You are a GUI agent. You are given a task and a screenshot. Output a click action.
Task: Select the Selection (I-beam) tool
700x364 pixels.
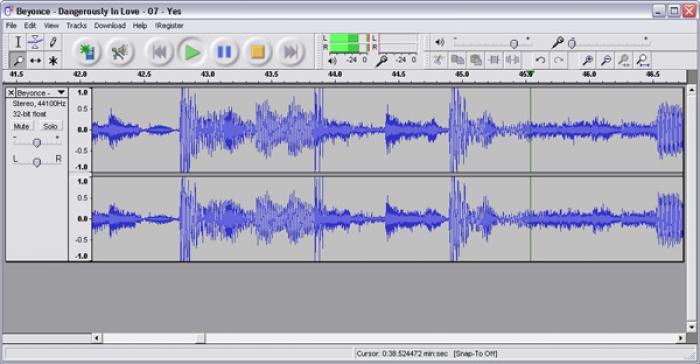(x=18, y=42)
